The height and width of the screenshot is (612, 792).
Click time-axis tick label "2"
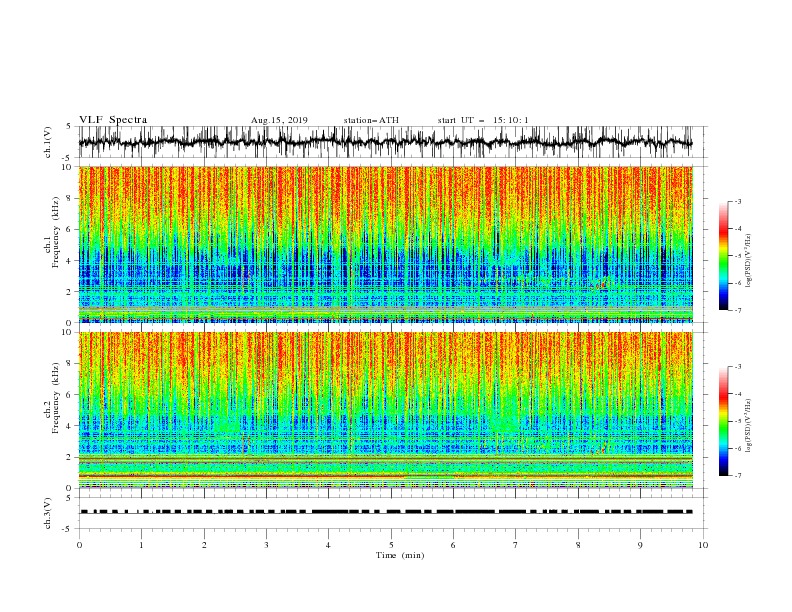204,545
